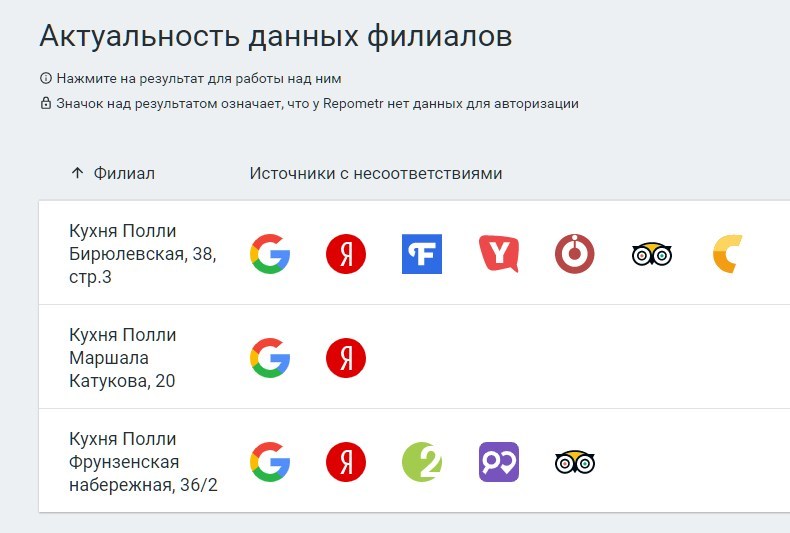Viewport: 790px width, 533px height.
Task: Click Yandex icon for Бирюлевская branch
Action: [x=346, y=254]
